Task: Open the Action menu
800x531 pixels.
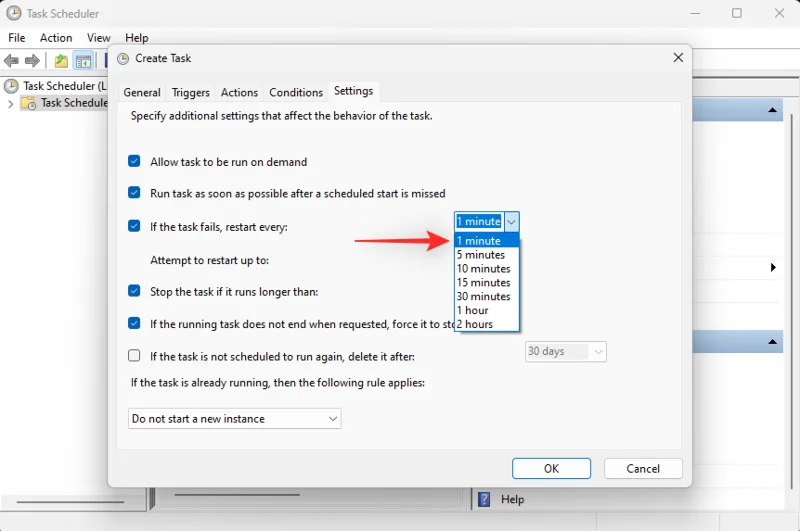Action: tap(56, 38)
